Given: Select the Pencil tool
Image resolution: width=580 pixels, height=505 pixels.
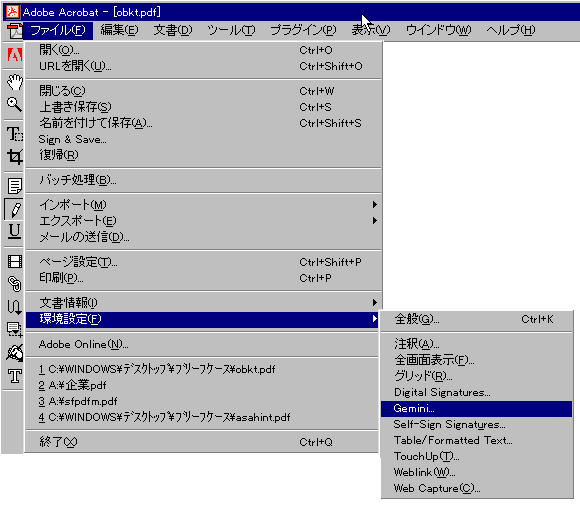Looking at the screenshot, I should point(15,209).
